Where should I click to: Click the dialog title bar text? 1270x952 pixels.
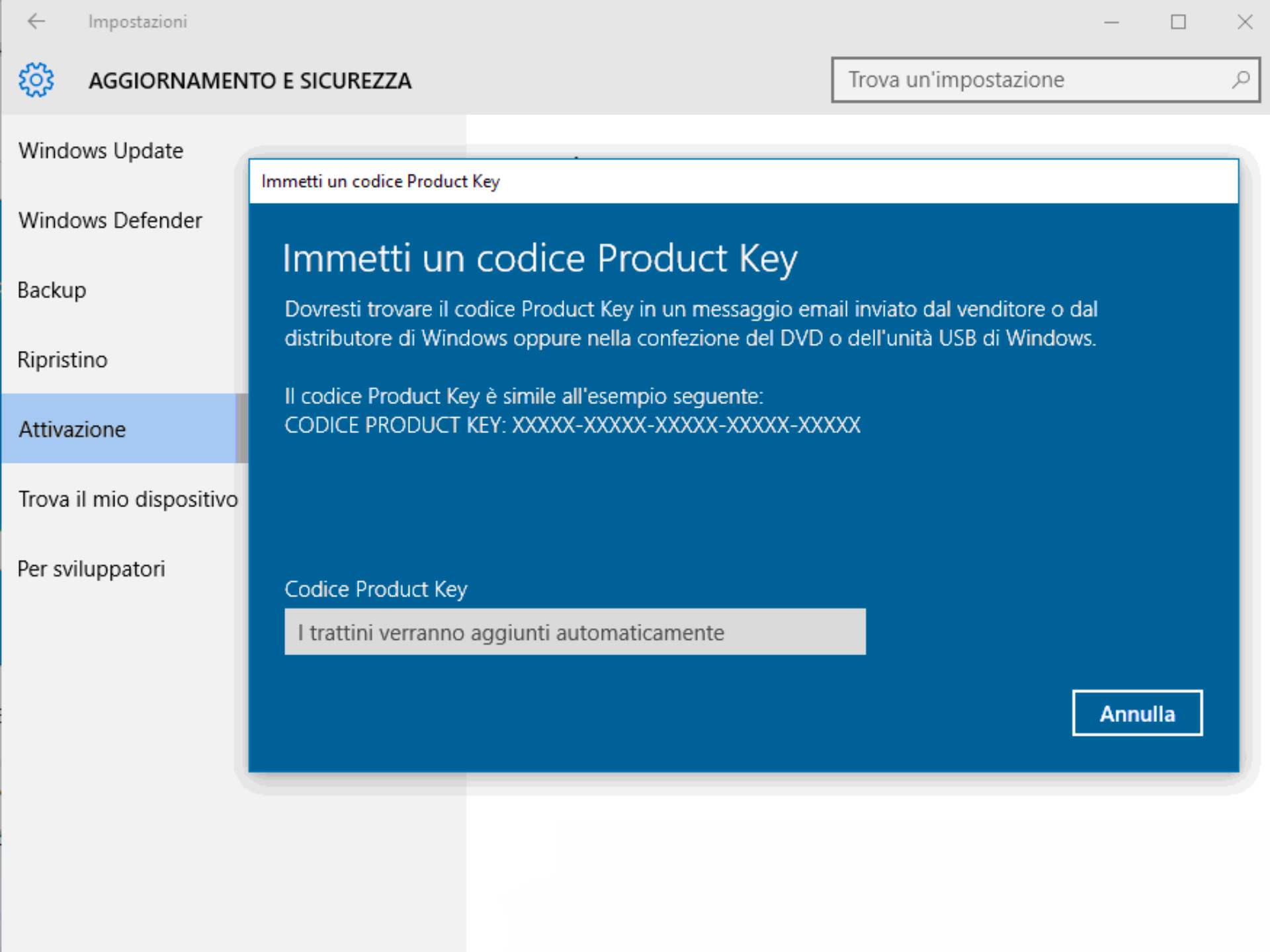(x=380, y=181)
